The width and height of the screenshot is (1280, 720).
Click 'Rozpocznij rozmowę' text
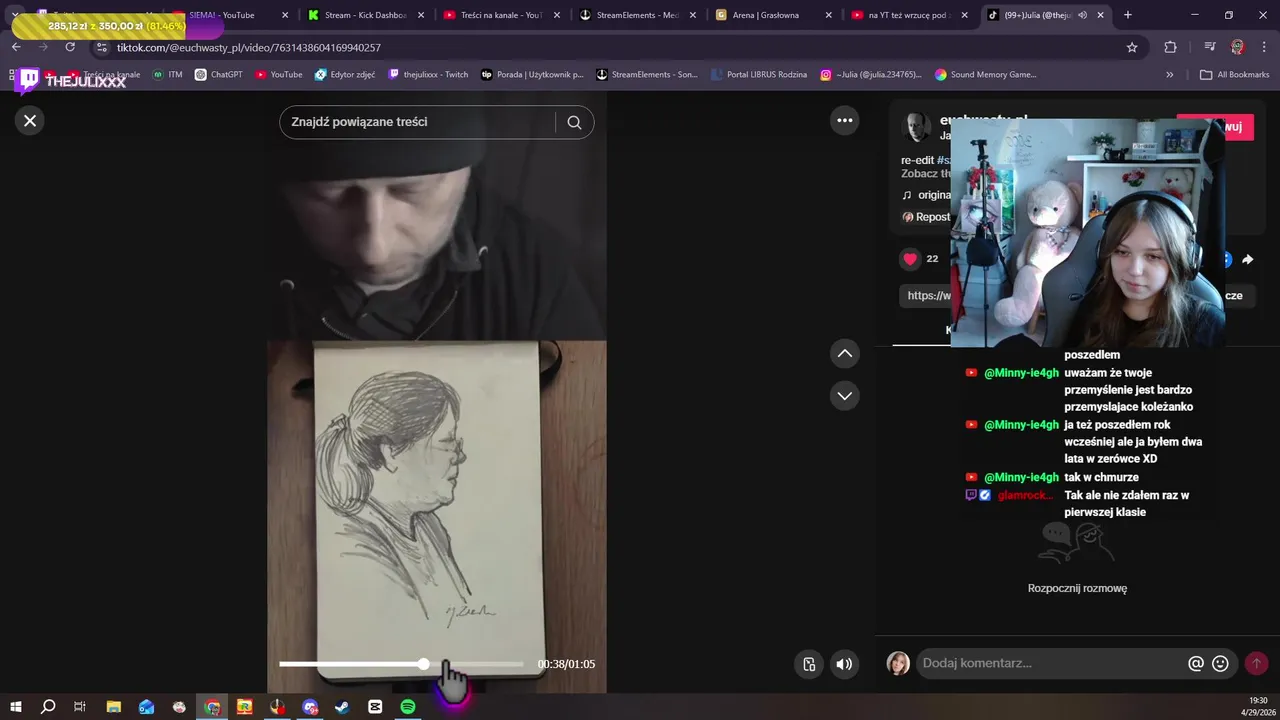[x=1077, y=588]
